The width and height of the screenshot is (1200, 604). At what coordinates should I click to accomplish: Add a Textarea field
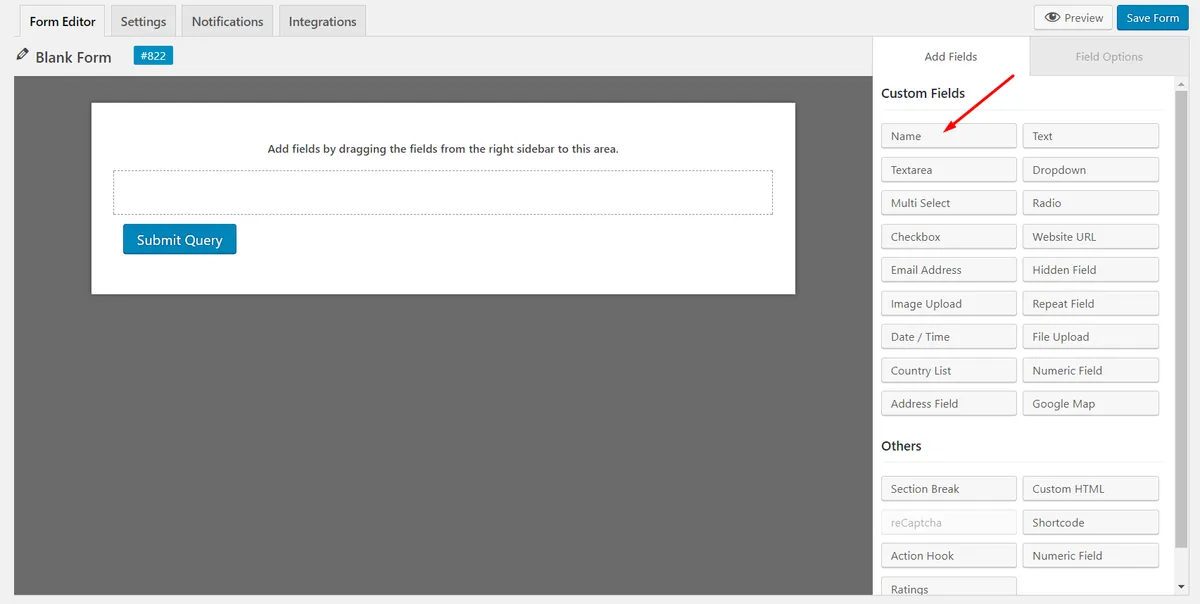click(x=949, y=170)
